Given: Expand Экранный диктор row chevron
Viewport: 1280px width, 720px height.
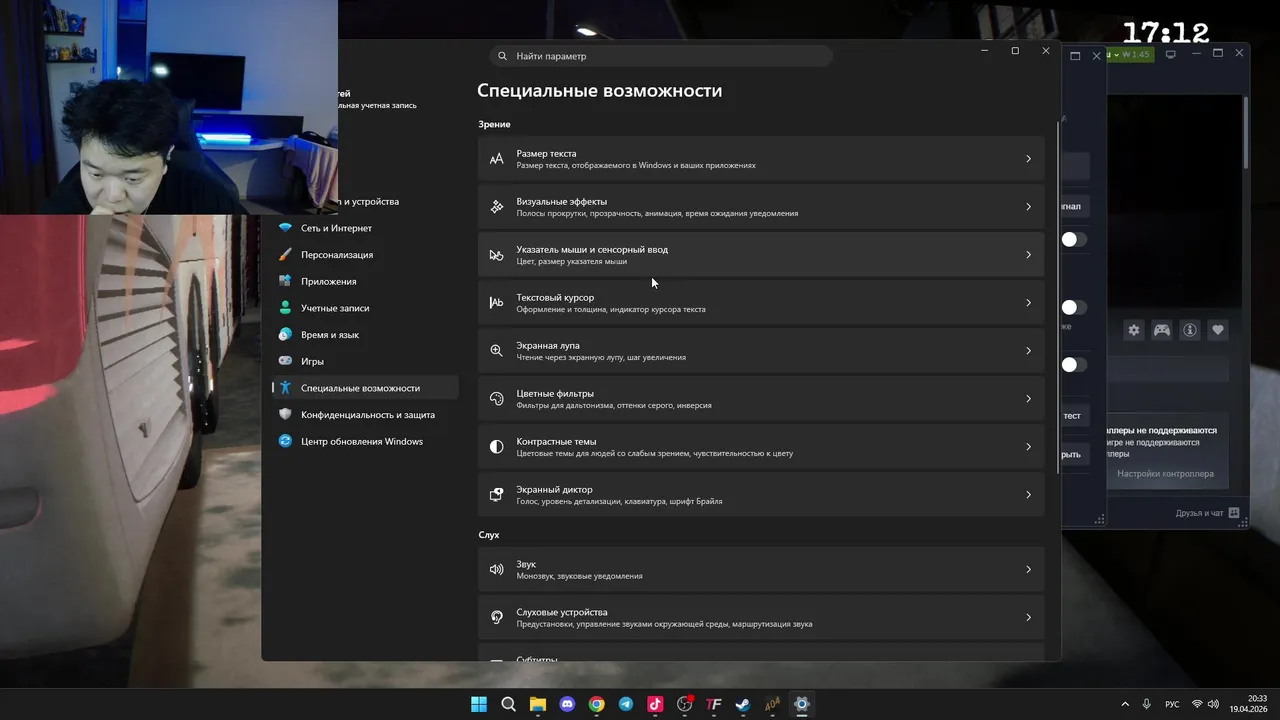Looking at the screenshot, I should tap(1028, 495).
